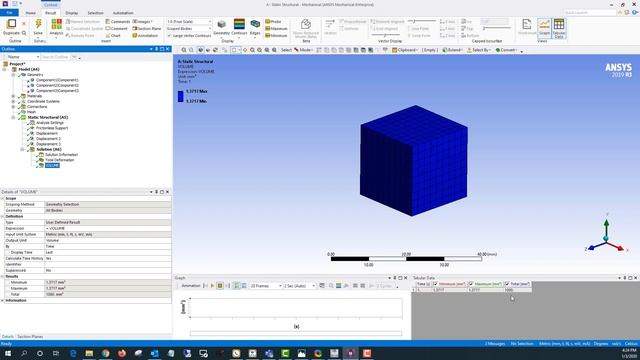Image resolution: width=640 pixels, height=360 pixels.
Task: Toggle the Minimum column checkbox in Tabular Data
Action: point(436,284)
